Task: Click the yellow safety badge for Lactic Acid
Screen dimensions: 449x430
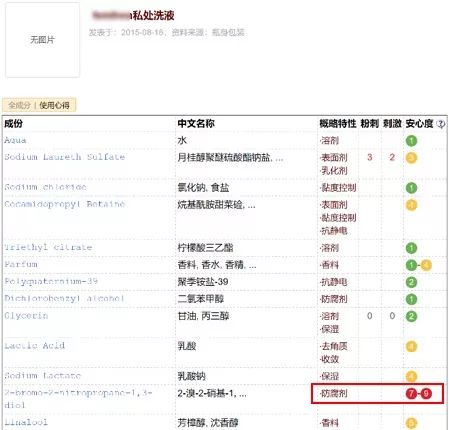Action: point(411,347)
